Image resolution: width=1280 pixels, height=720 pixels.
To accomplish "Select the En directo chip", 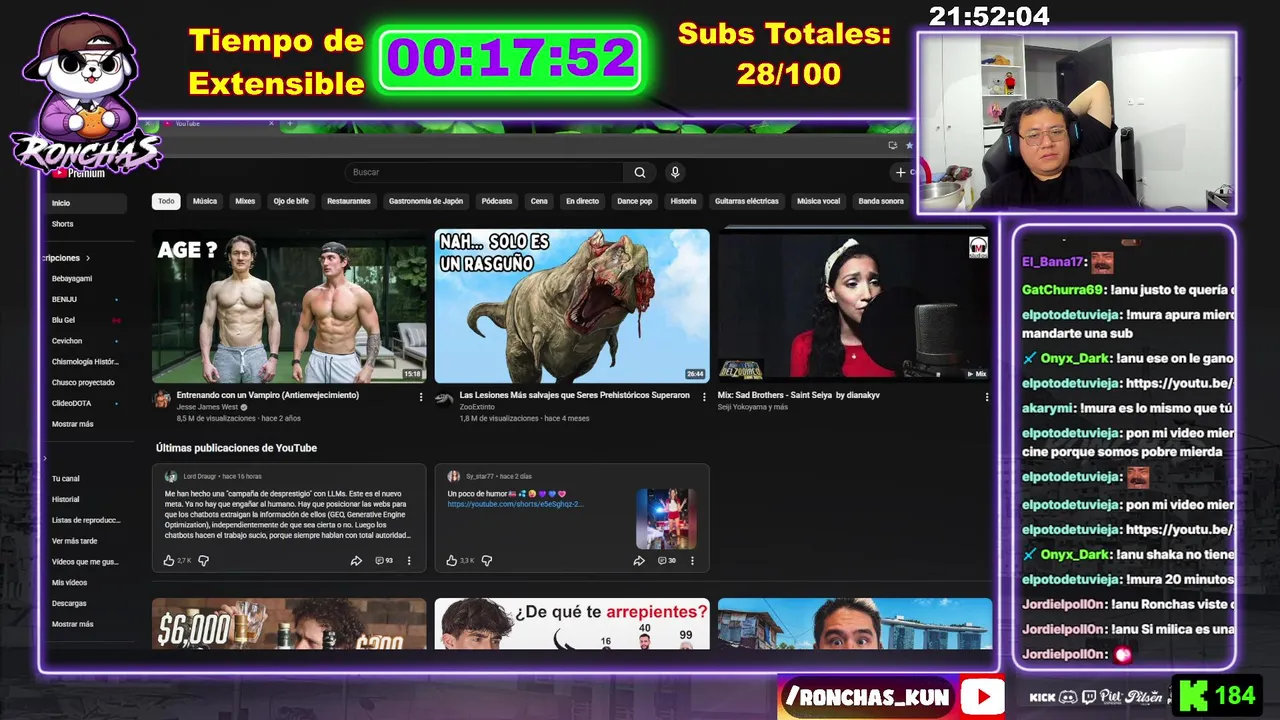I will pos(582,201).
